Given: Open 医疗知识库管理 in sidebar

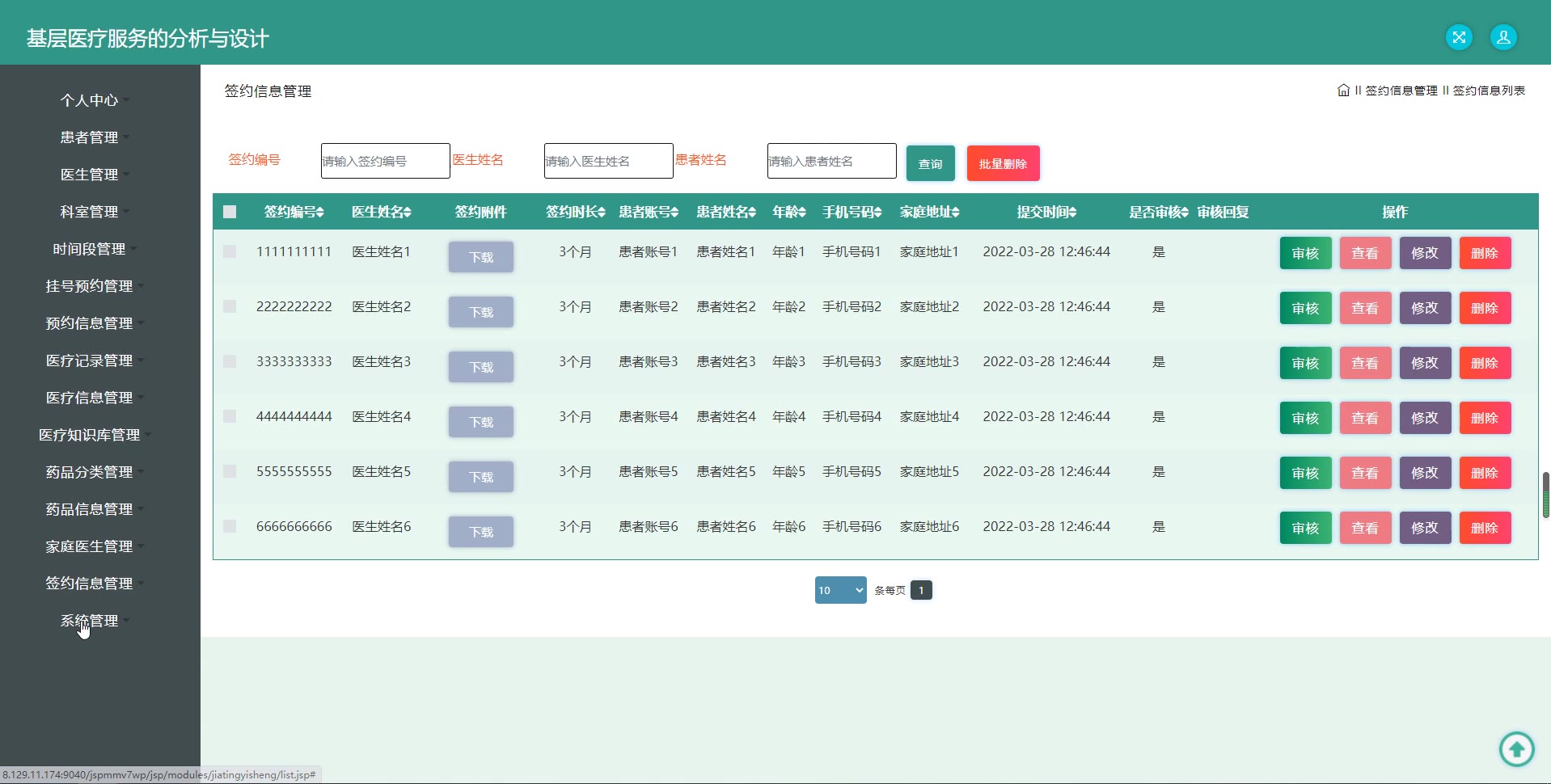Looking at the screenshot, I should 95,435.
